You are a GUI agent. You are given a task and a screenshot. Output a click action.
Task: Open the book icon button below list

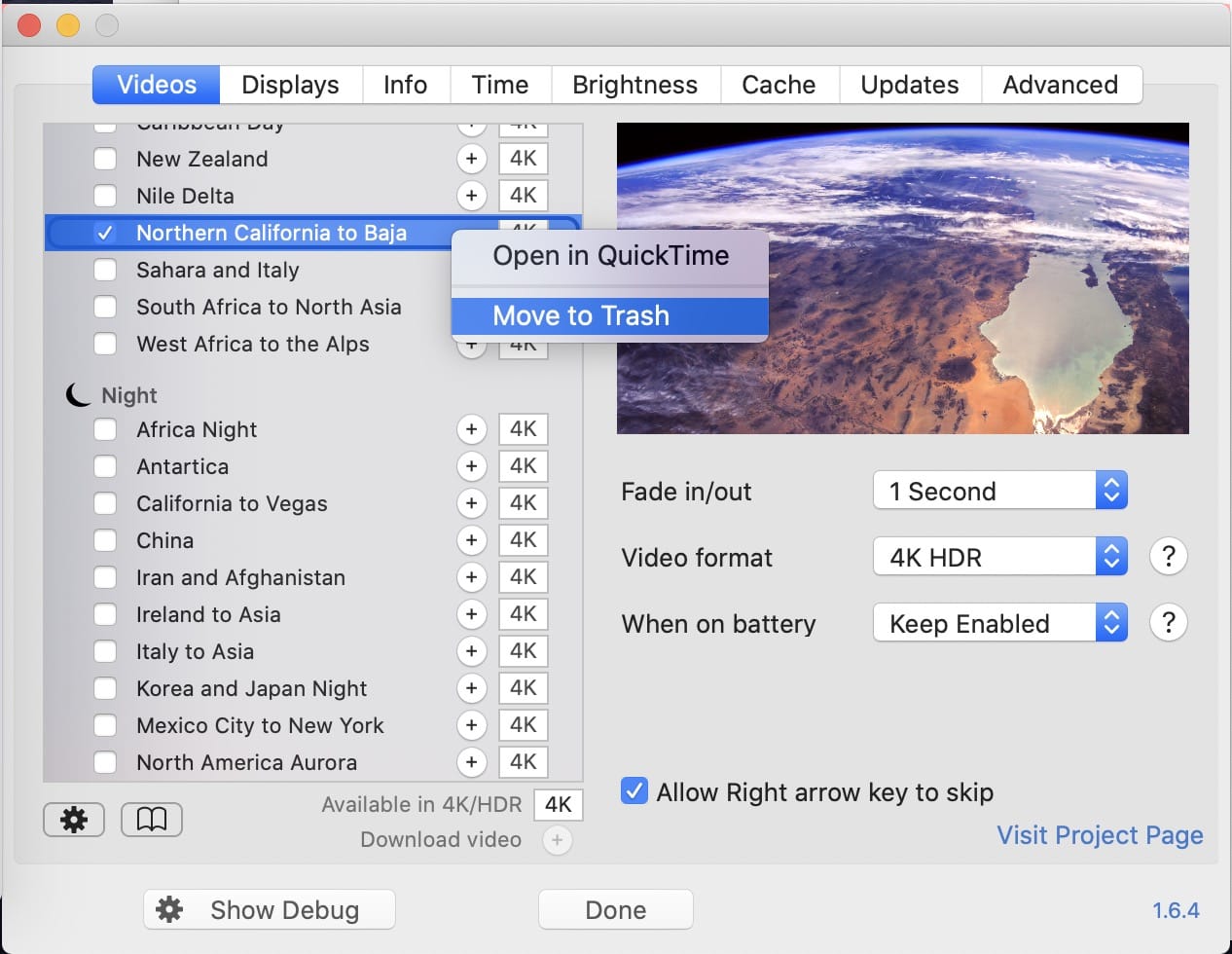click(x=152, y=820)
